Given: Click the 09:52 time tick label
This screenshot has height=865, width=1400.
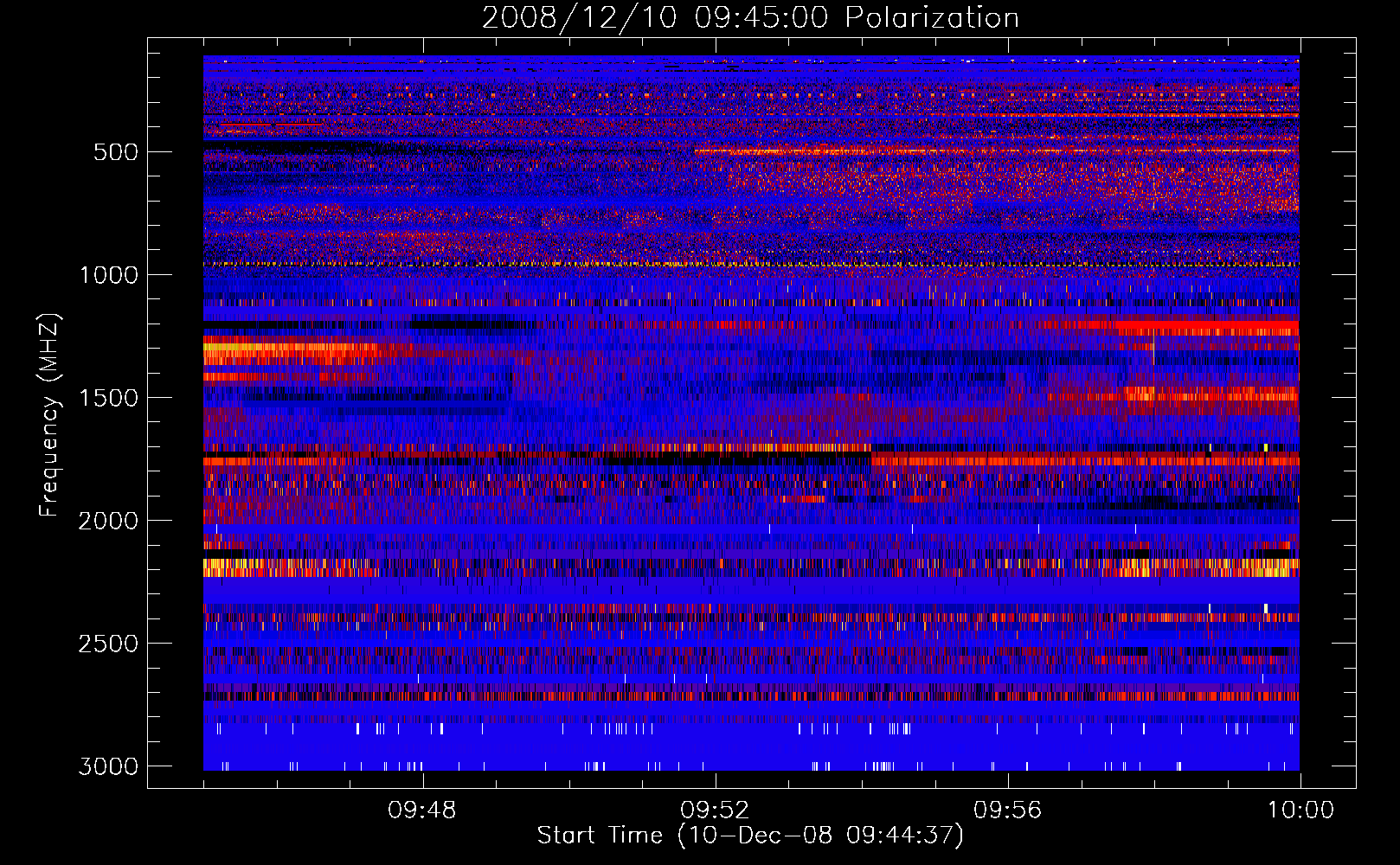Looking at the screenshot, I should 715,811.
